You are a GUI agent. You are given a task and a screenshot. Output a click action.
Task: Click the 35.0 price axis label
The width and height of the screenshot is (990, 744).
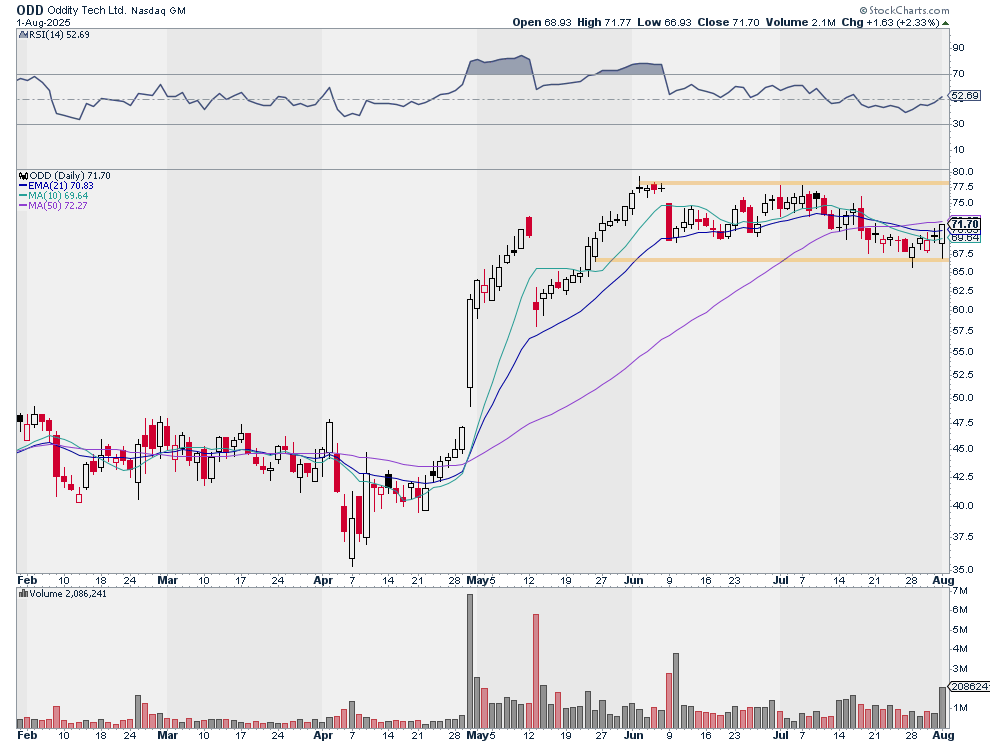click(x=963, y=569)
